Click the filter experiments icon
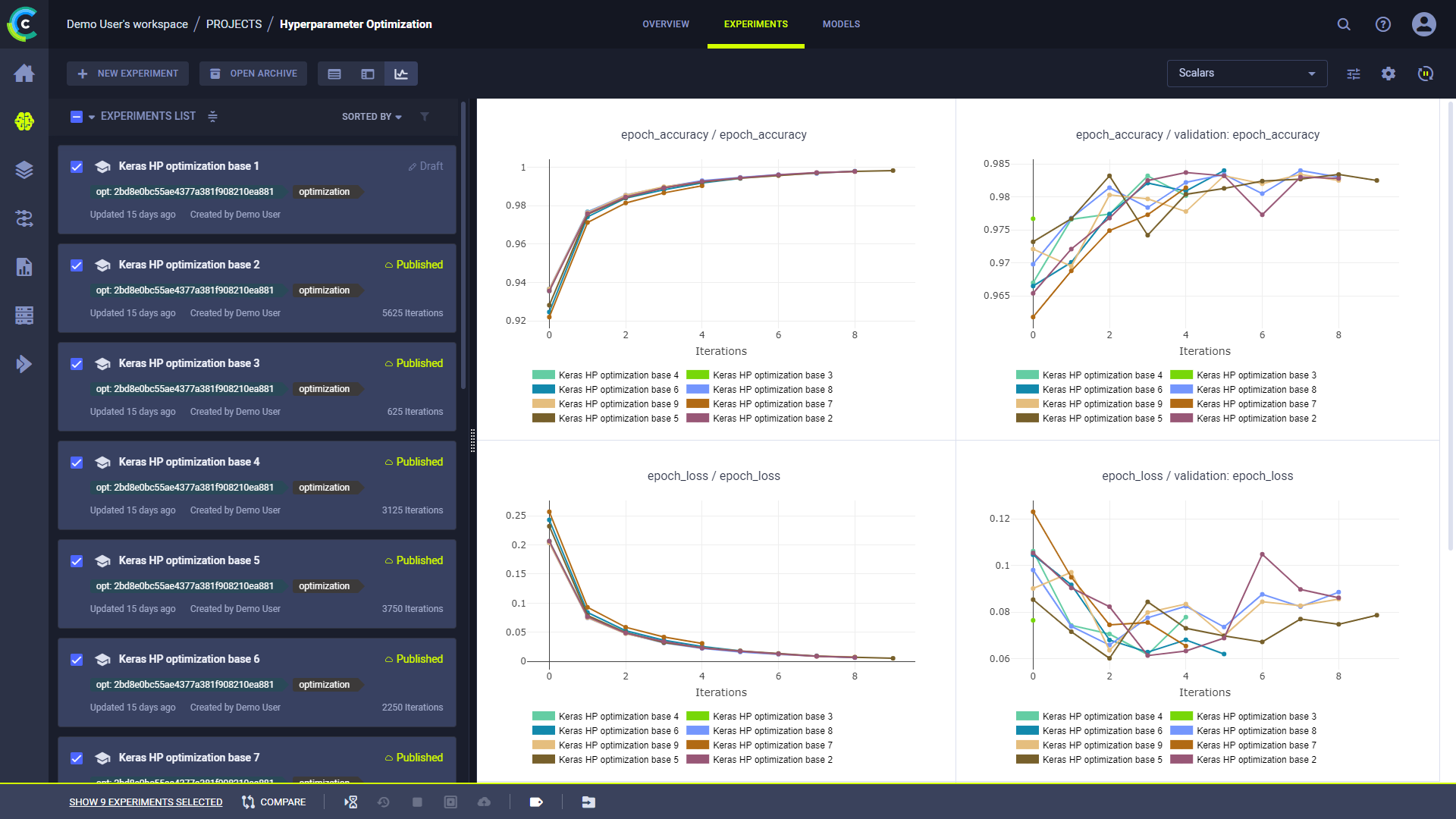The height and width of the screenshot is (819, 1456). [x=423, y=116]
